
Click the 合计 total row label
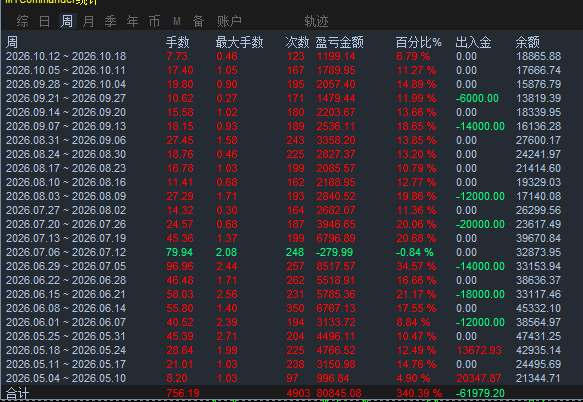tap(17, 393)
